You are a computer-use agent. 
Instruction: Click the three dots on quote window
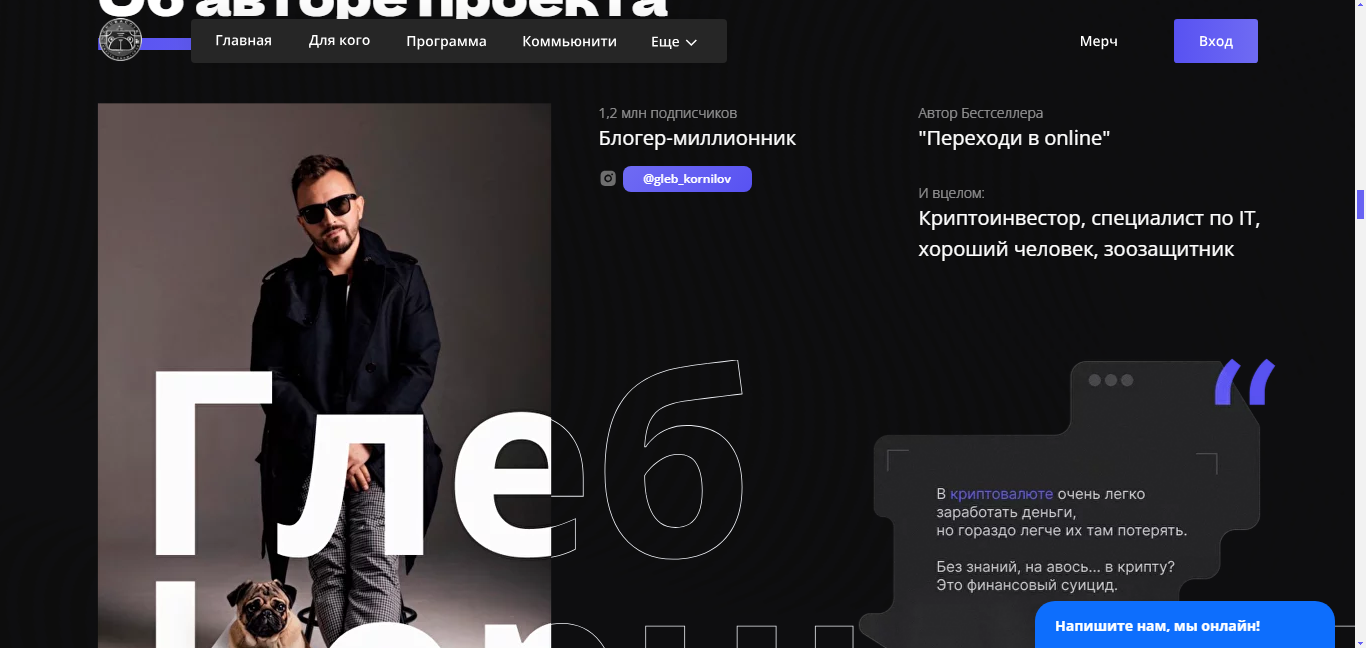point(1110,380)
